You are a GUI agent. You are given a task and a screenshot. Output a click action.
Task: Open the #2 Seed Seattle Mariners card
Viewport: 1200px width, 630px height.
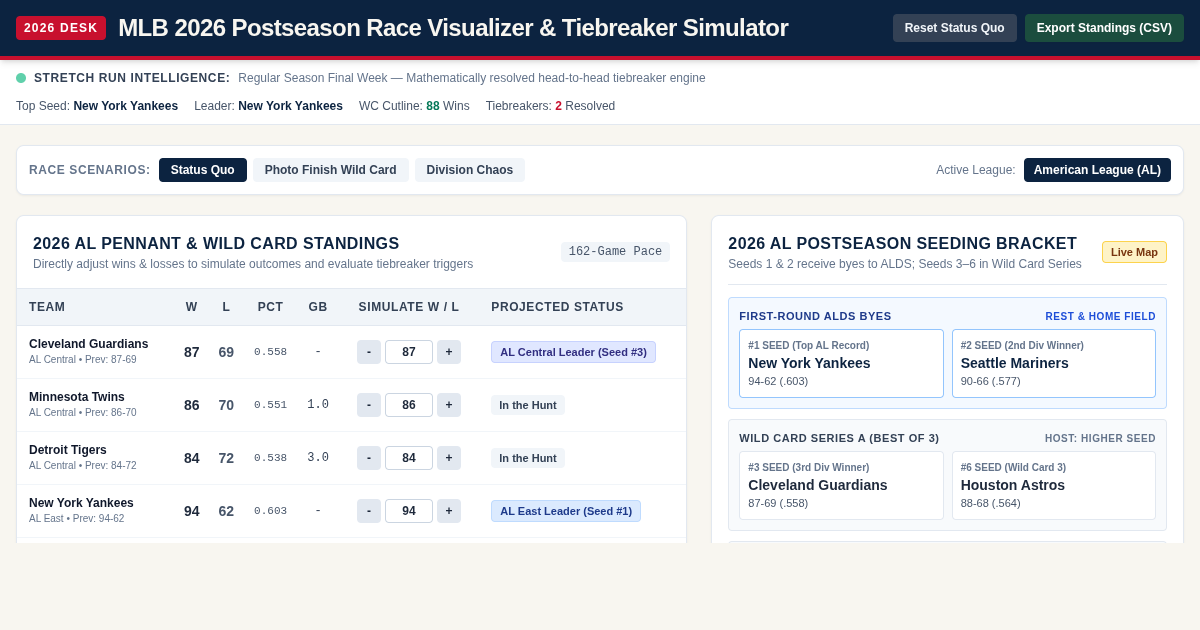coord(1054,364)
